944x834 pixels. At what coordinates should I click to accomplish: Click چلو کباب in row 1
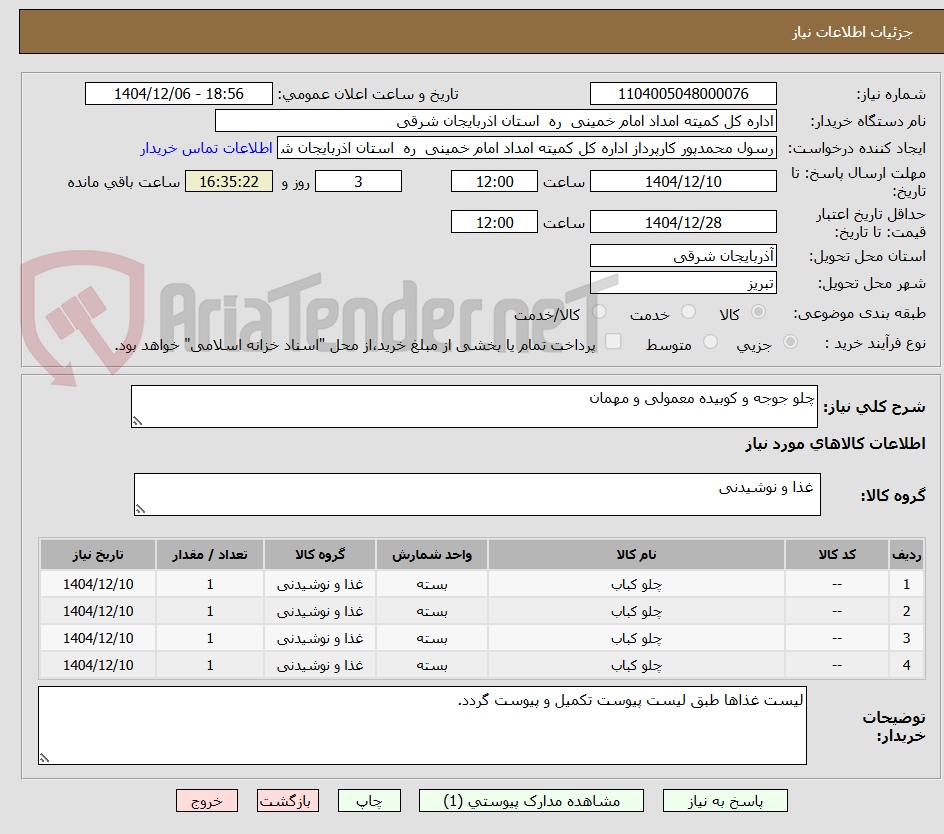(x=636, y=585)
